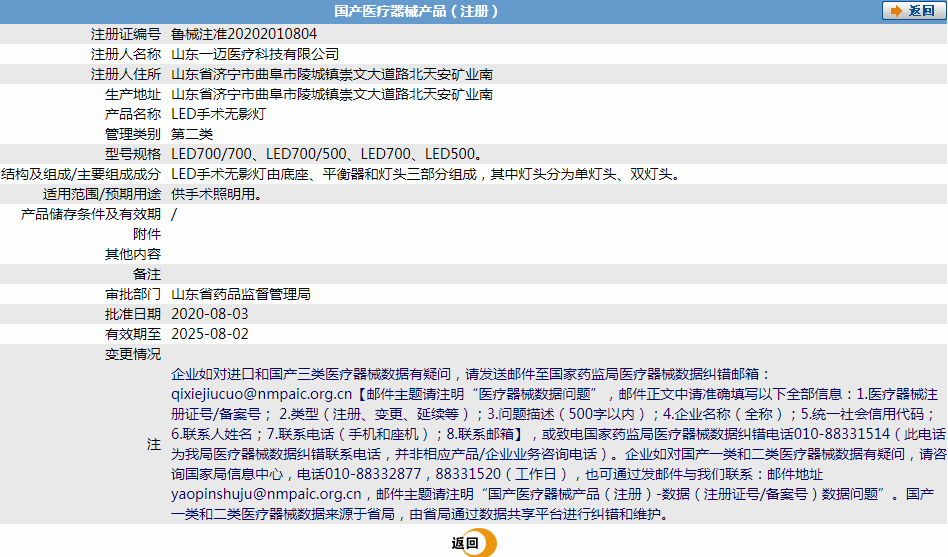Click the 附件 label
This screenshot has width=948, height=557.
pyautogui.click(x=147, y=234)
